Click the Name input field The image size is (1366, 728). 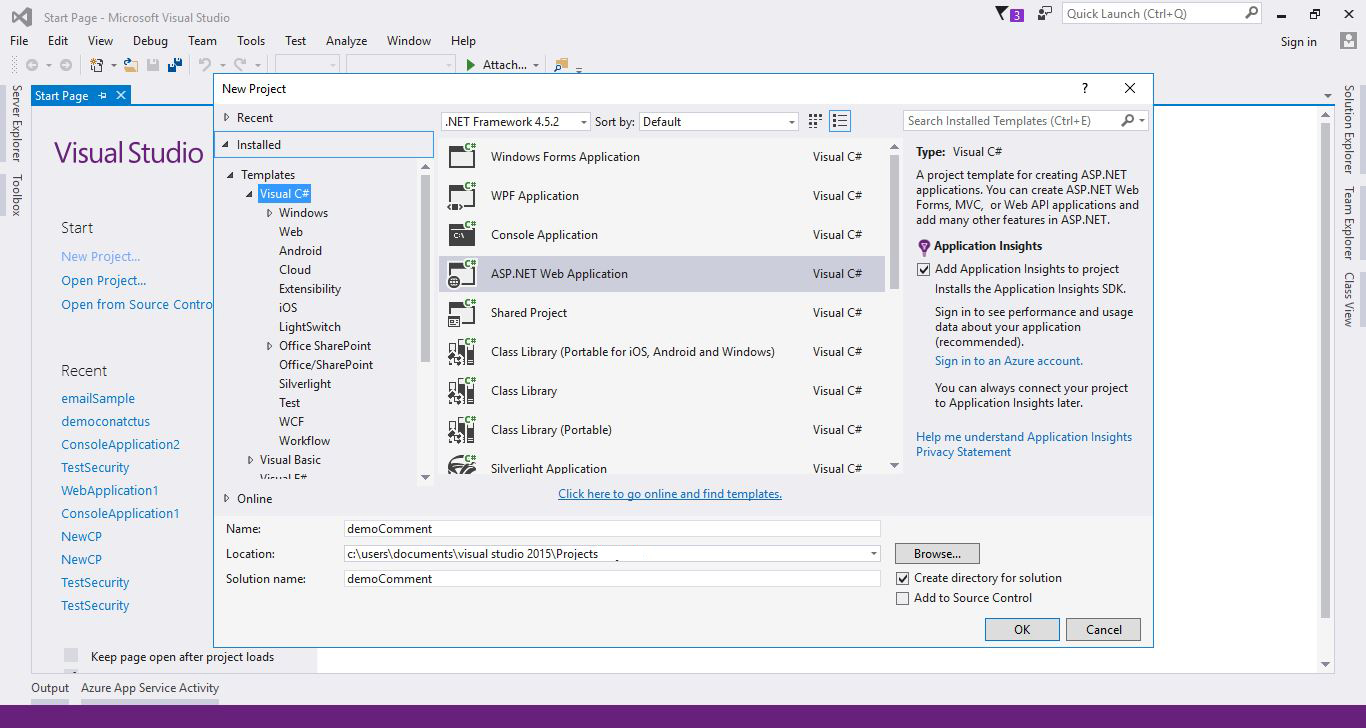(612, 528)
